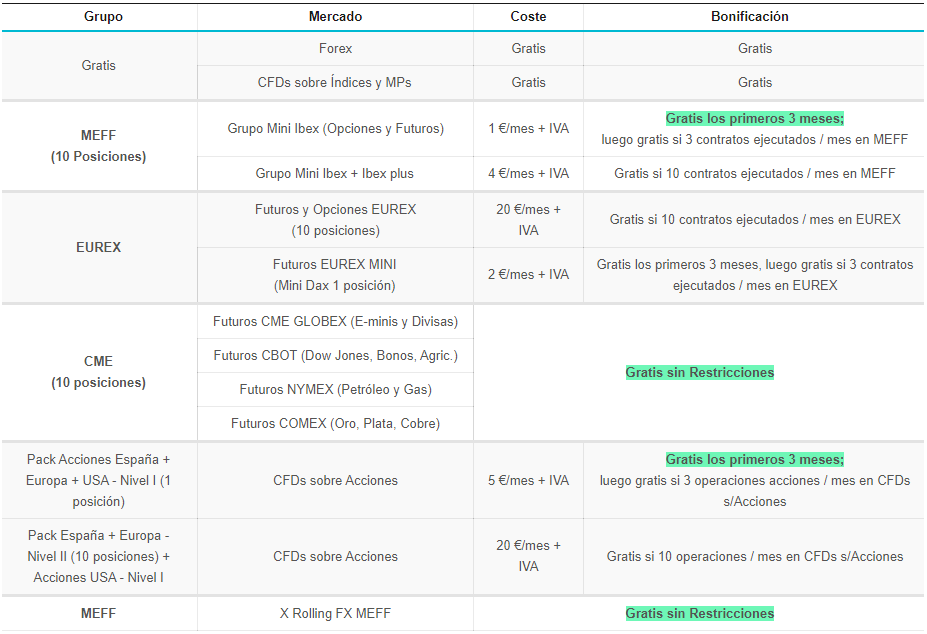This screenshot has height=634, width=927.
Task: Click CFDs sobre Índices y MPs
Action: (335, 82)
